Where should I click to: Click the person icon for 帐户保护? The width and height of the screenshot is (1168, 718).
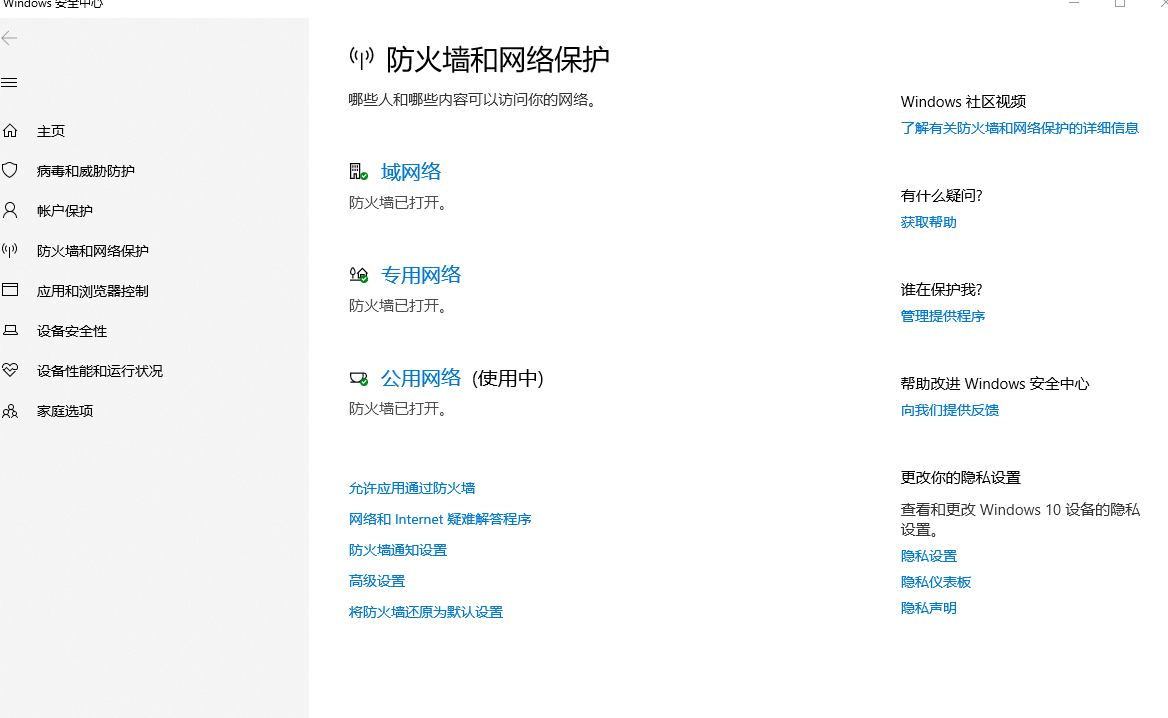(x=10, y=211)
